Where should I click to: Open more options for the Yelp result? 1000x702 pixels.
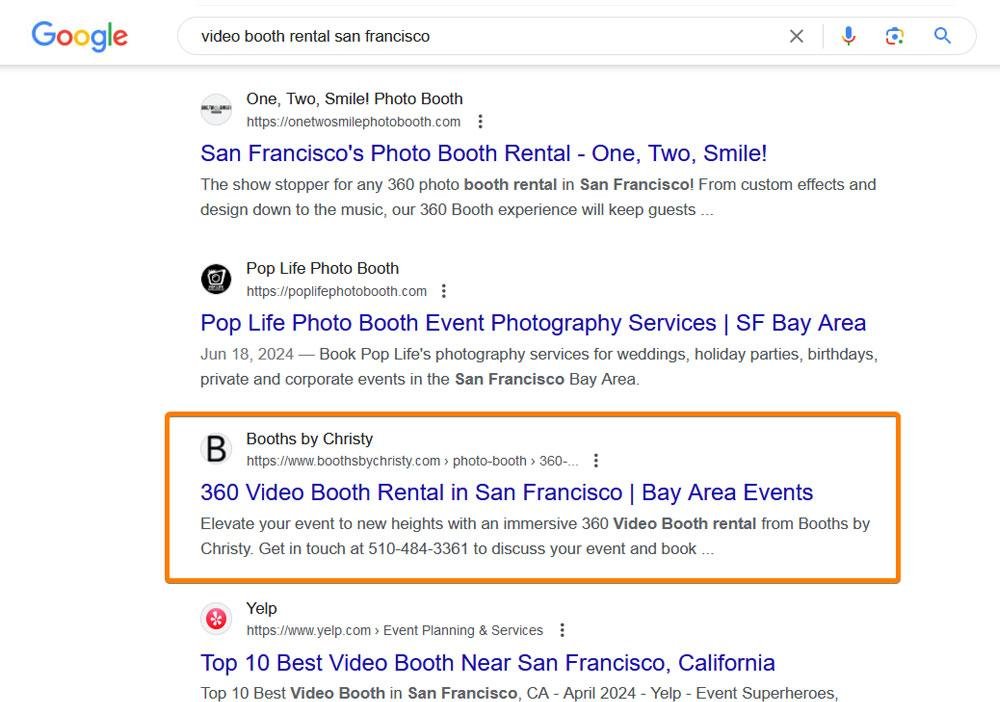[562, 631]
